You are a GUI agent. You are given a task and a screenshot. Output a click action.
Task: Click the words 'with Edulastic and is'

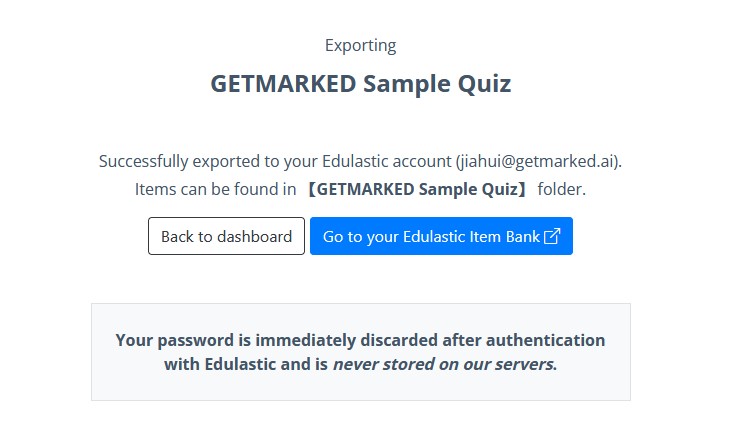coord(246,364)
